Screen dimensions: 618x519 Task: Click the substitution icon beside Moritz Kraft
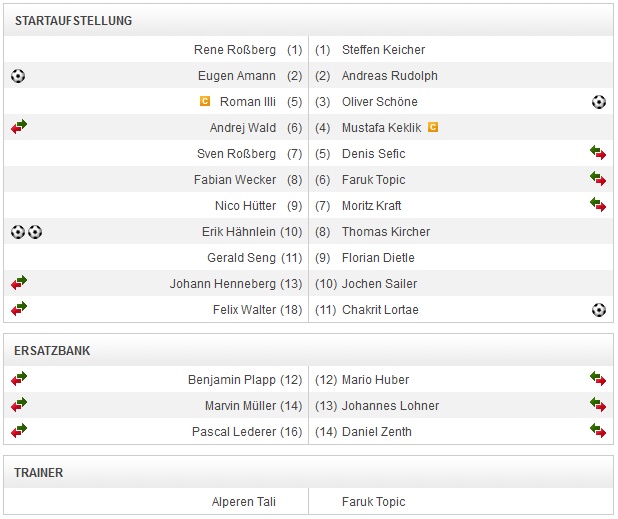point(598,206)
